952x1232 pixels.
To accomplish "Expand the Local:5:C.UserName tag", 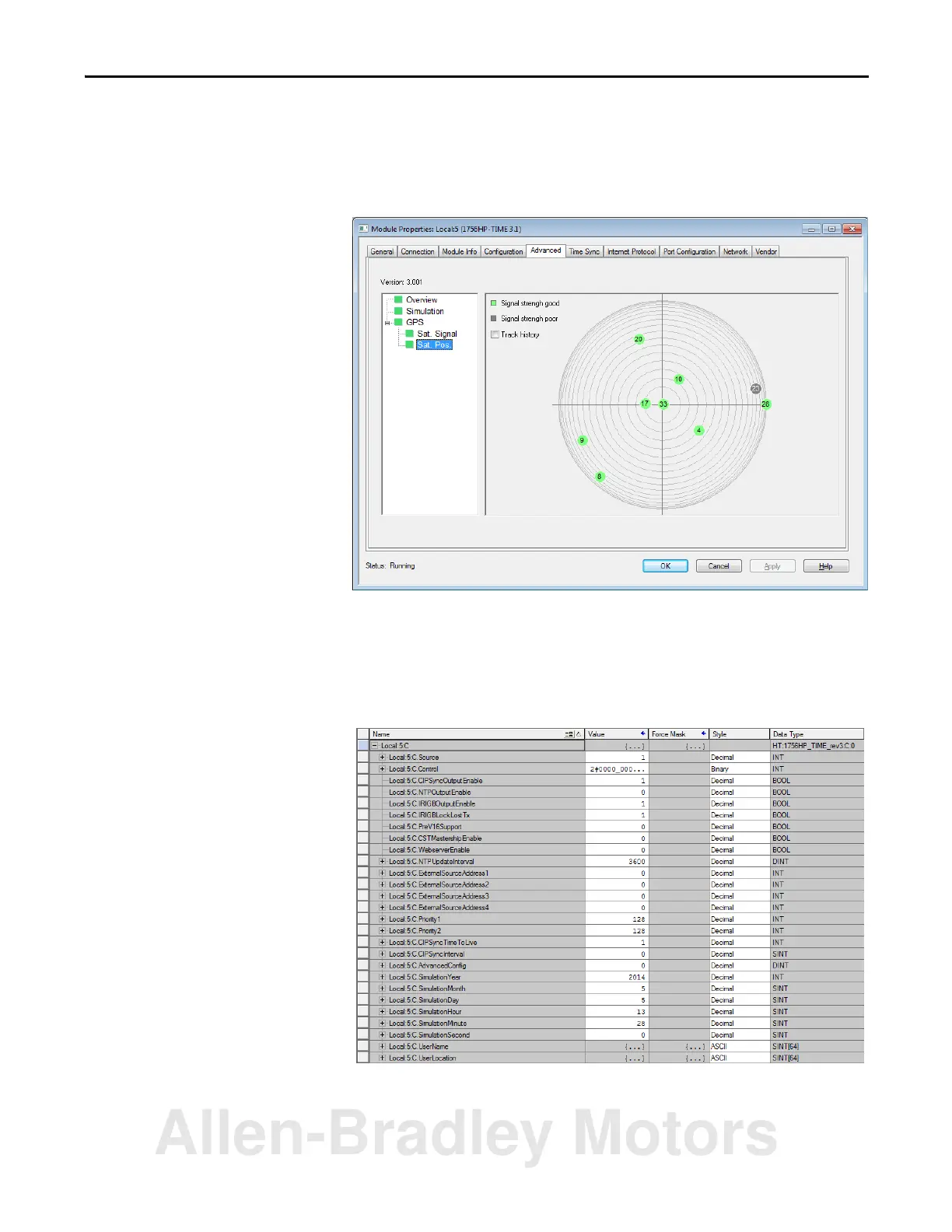I will (382, 1046).
